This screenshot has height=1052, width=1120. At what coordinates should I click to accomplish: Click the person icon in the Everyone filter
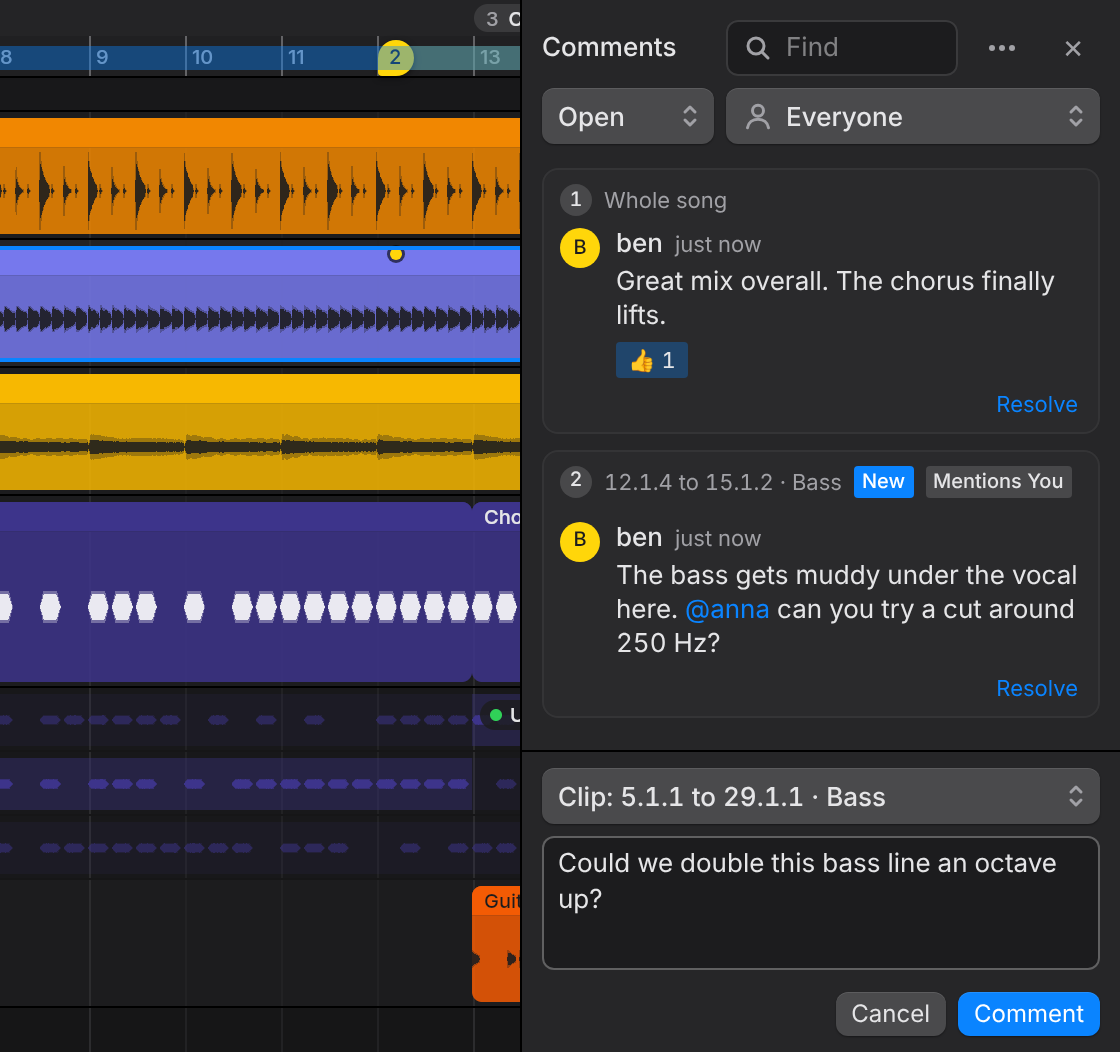(x=757, y=116)
